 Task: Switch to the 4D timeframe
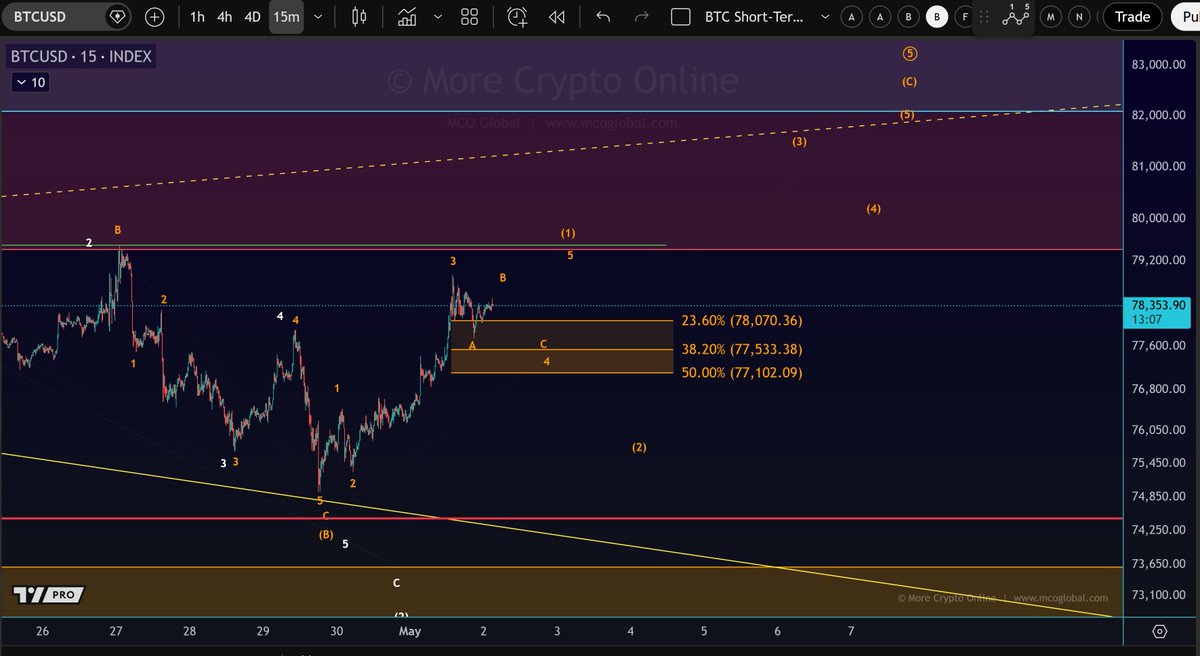(252, 17)
